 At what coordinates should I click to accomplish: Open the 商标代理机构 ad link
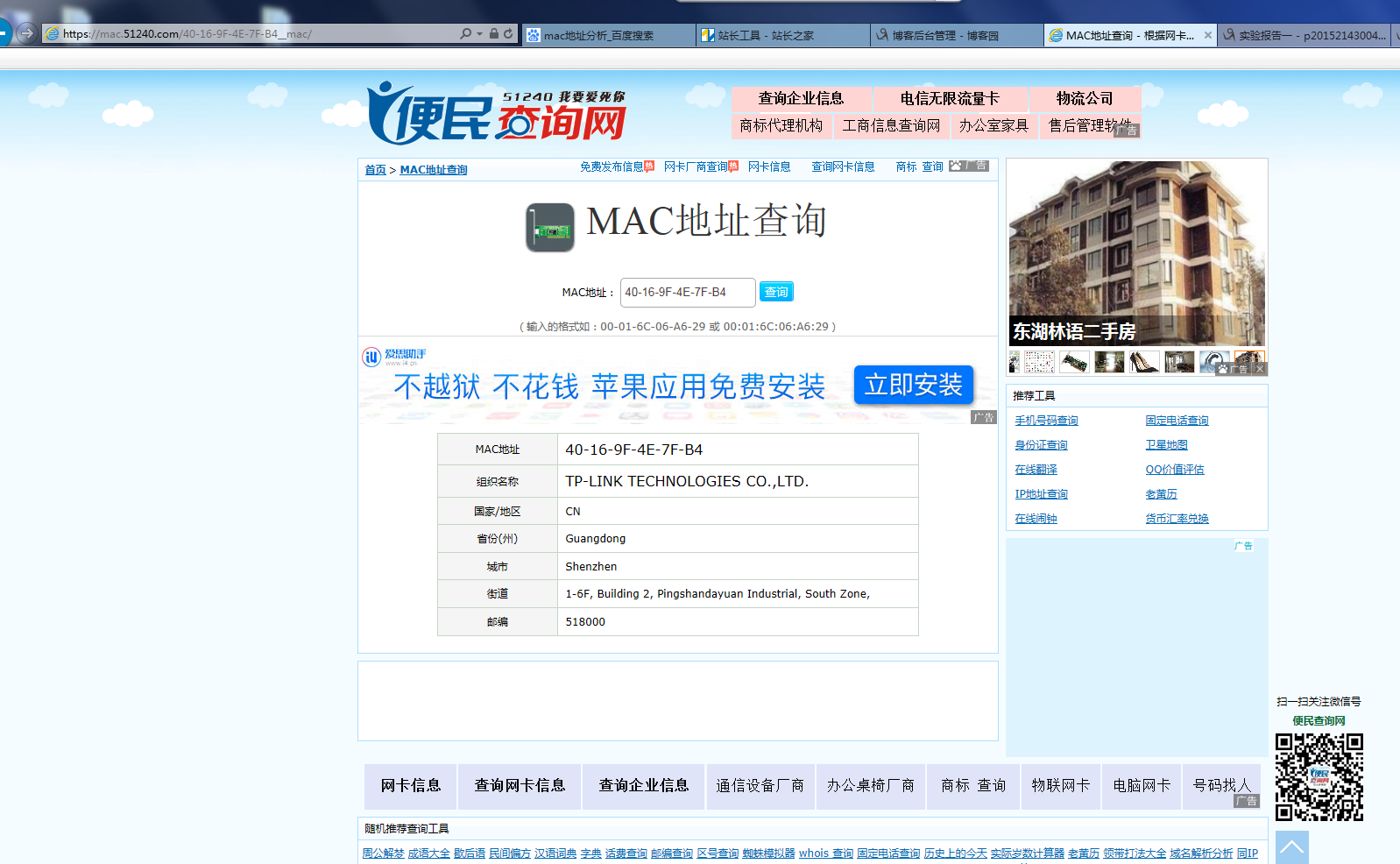[781, 125]
